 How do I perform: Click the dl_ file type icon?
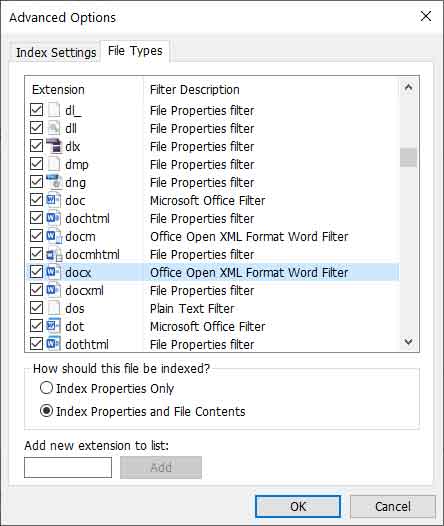[x=54, y=110]
